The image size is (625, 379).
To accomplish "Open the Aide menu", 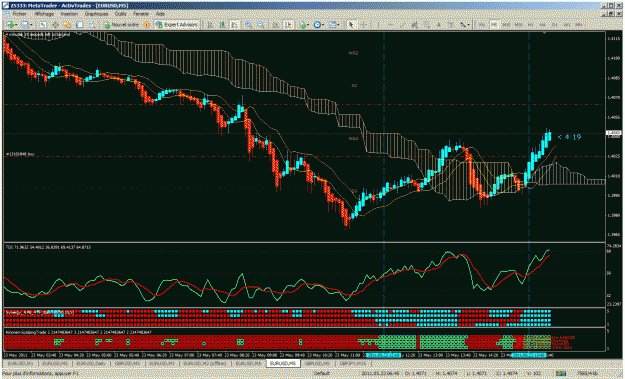I will (x=160, y=14).
